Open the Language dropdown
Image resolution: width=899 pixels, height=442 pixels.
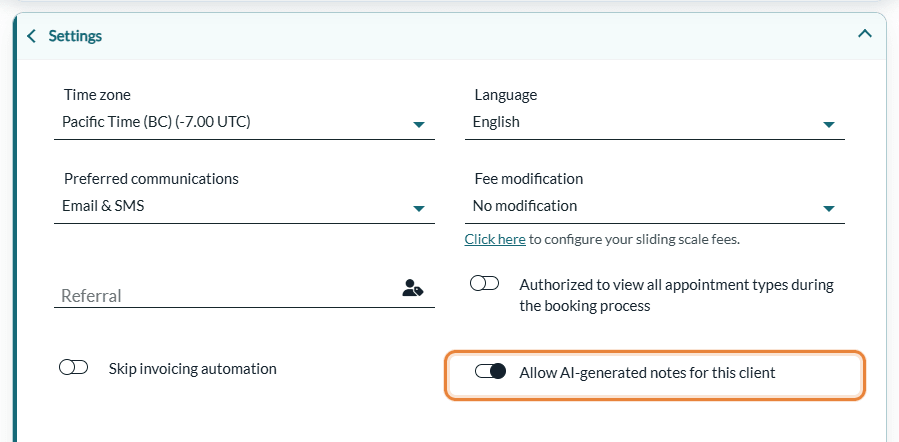click(655, 122)
